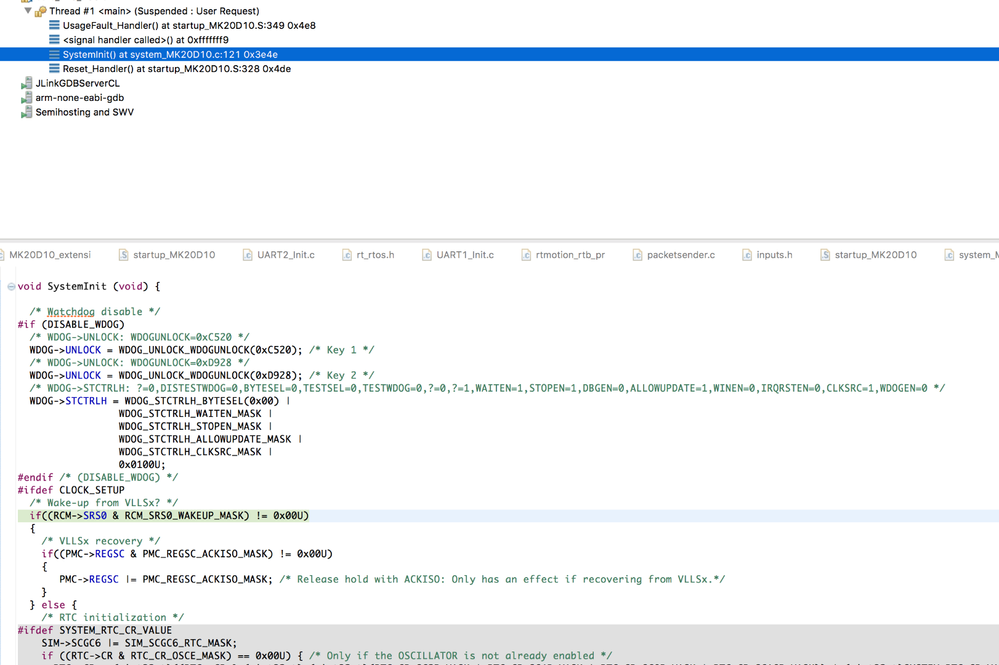
Task: Switch to the inputs.h tab
Action: [x=768, y=255]
